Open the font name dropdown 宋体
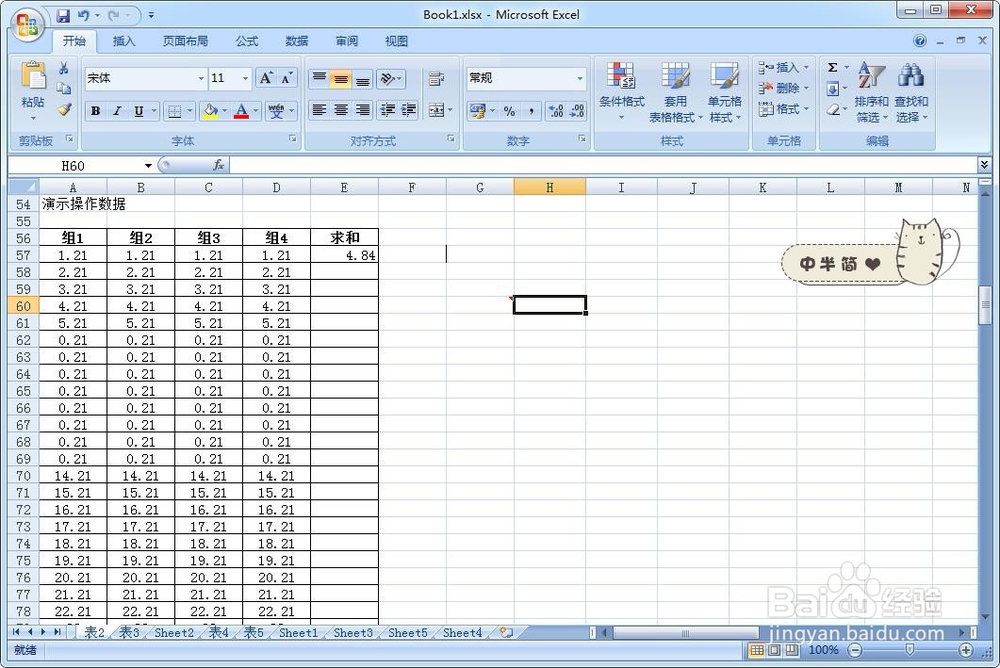The width and height of the screenshot is (1000, 668). 201,78
